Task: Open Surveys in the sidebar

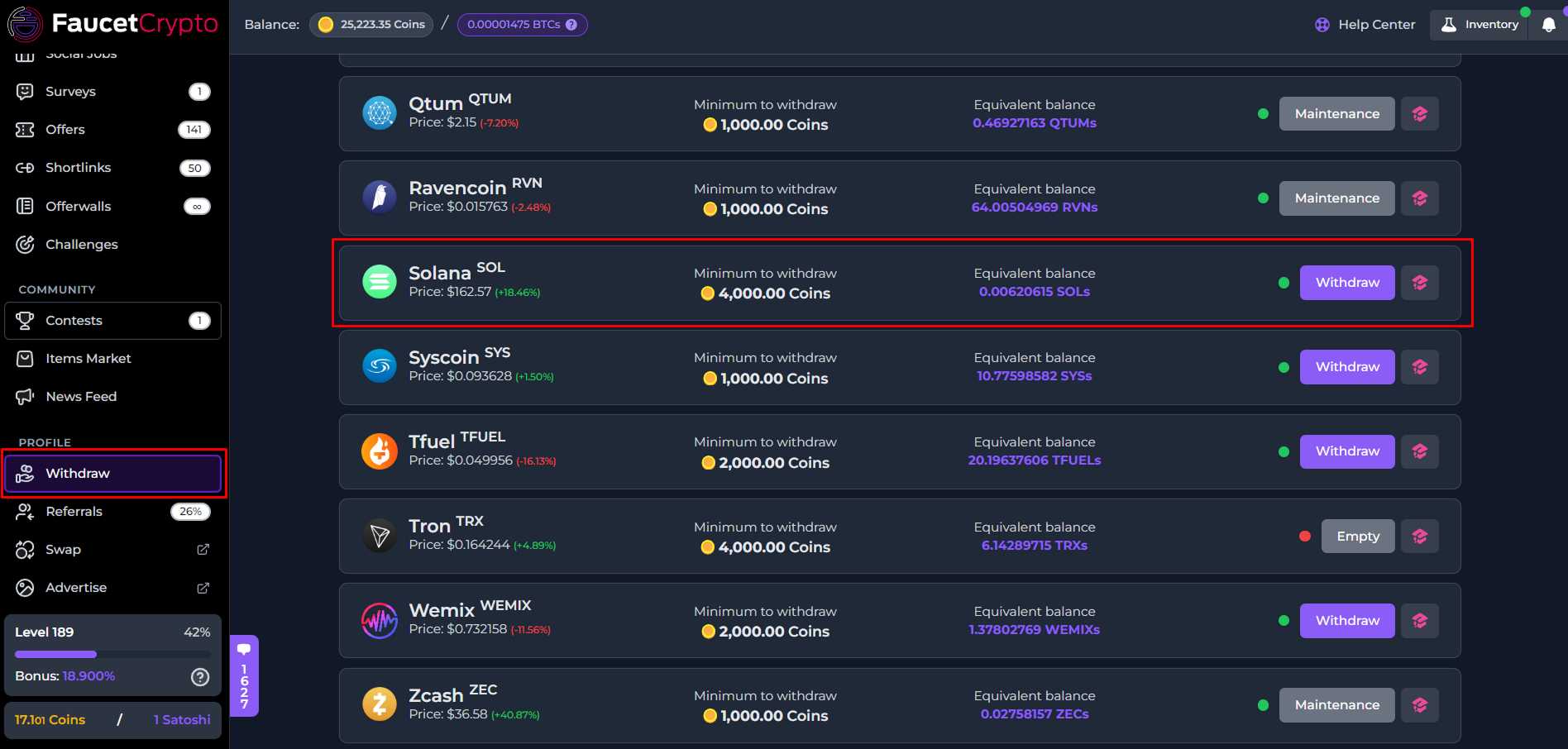Action: pyautogui.click(x=112, y=92)
